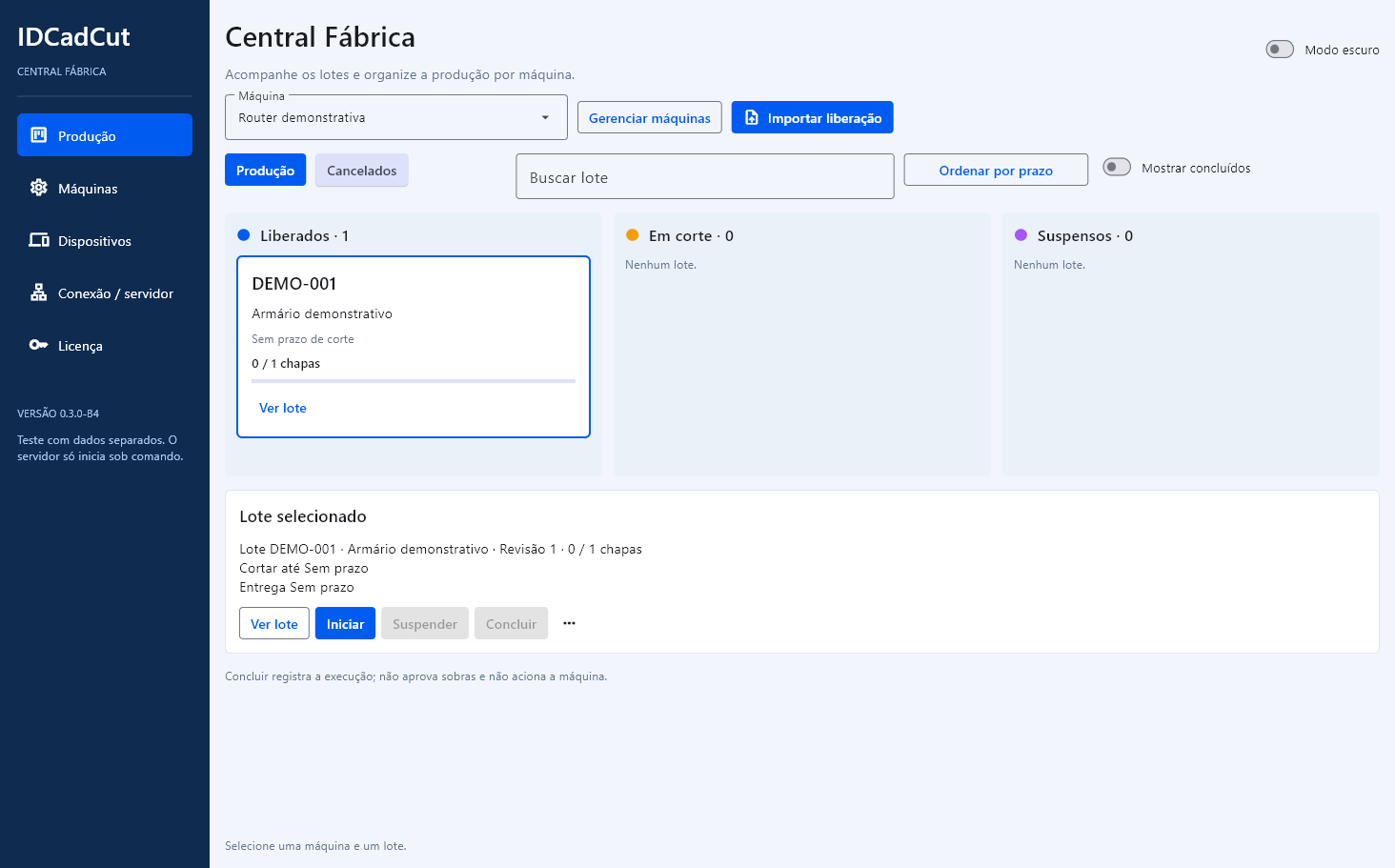Click the Produção board icon in sidebar
This screenshot has width=1395, height=868.
39,135
